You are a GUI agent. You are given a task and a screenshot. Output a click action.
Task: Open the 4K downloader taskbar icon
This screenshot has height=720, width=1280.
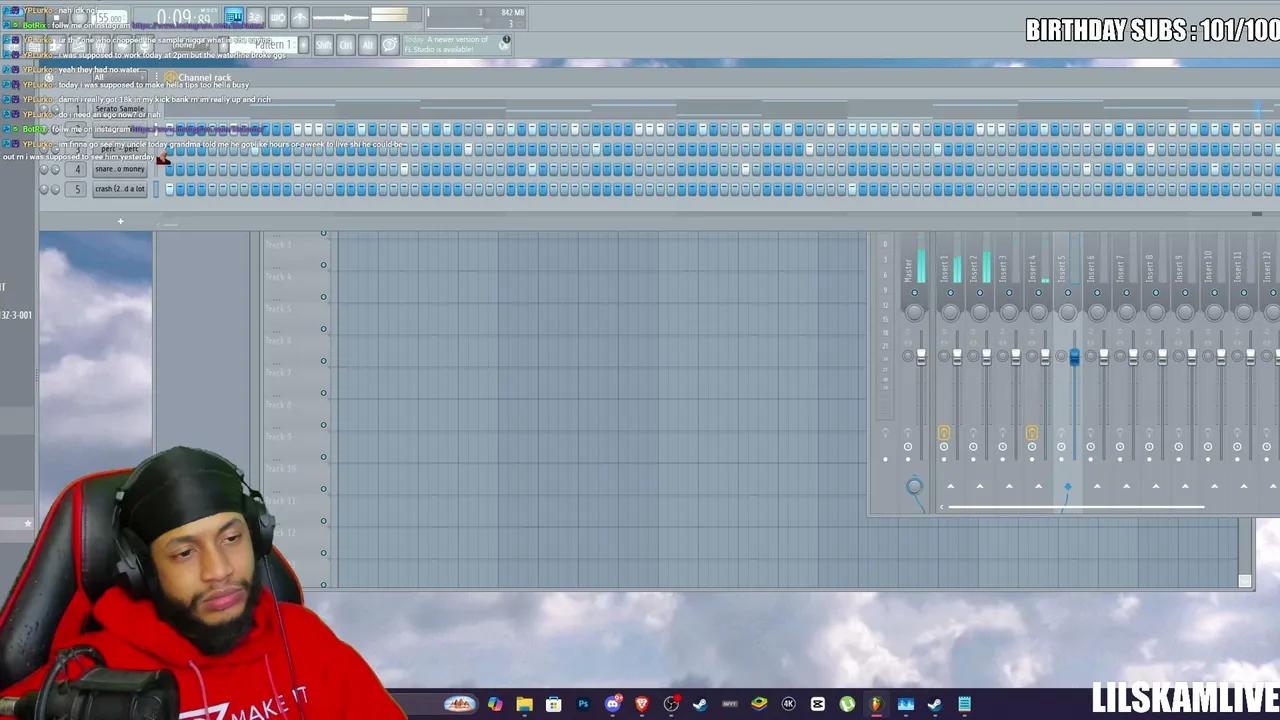(x=788, y=704)
